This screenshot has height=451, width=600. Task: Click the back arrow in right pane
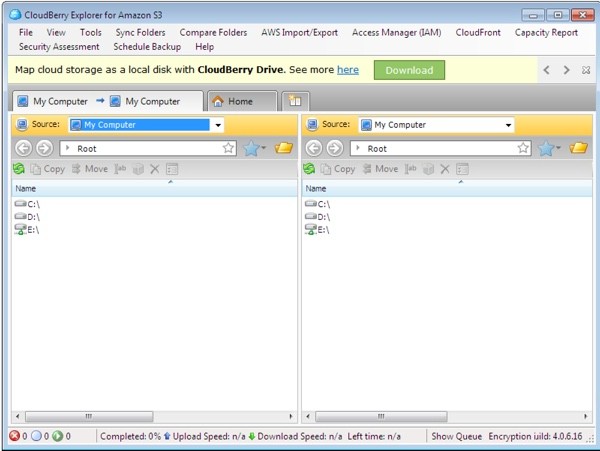coord(313,148)
